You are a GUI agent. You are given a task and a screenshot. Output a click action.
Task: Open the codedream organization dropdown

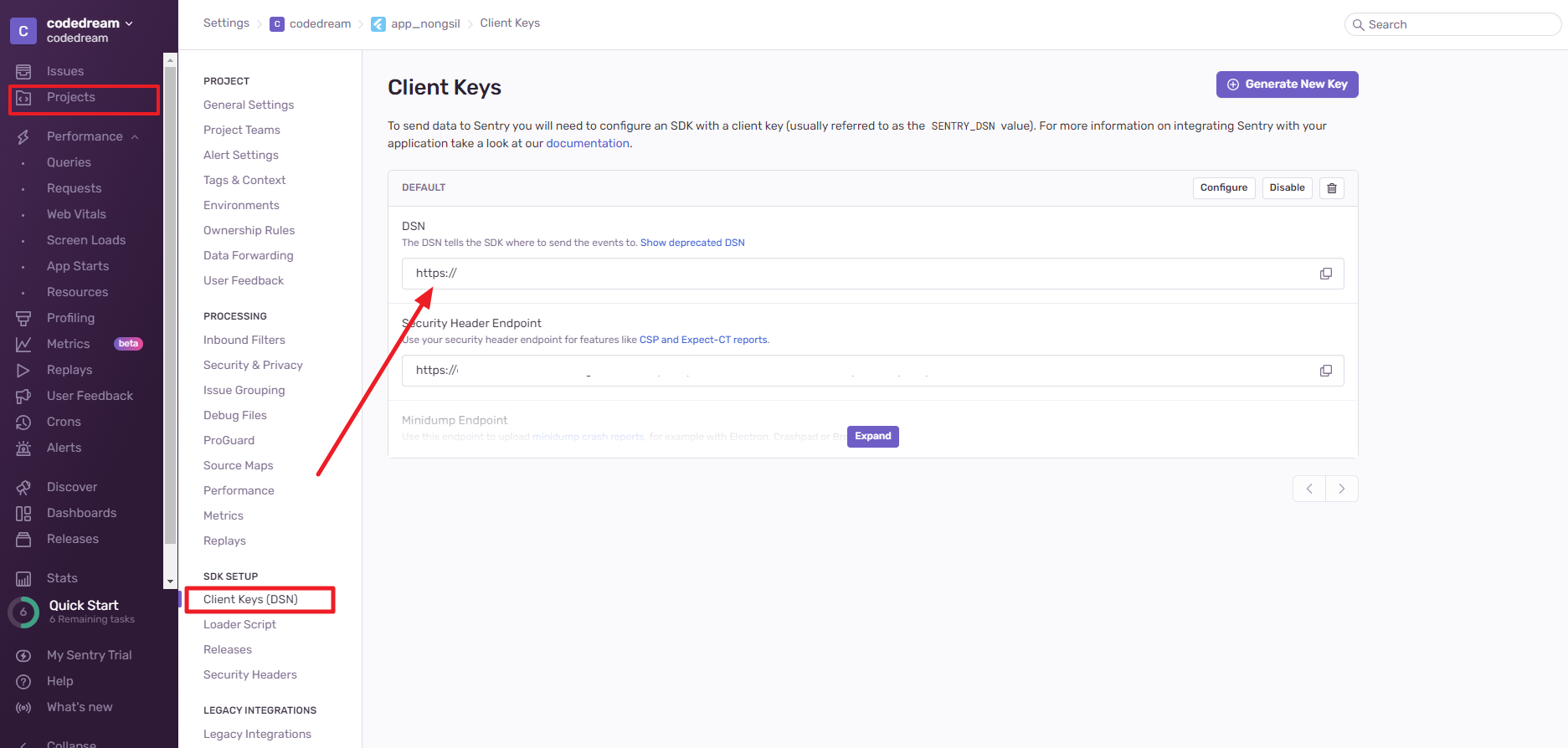coord(90,23)
